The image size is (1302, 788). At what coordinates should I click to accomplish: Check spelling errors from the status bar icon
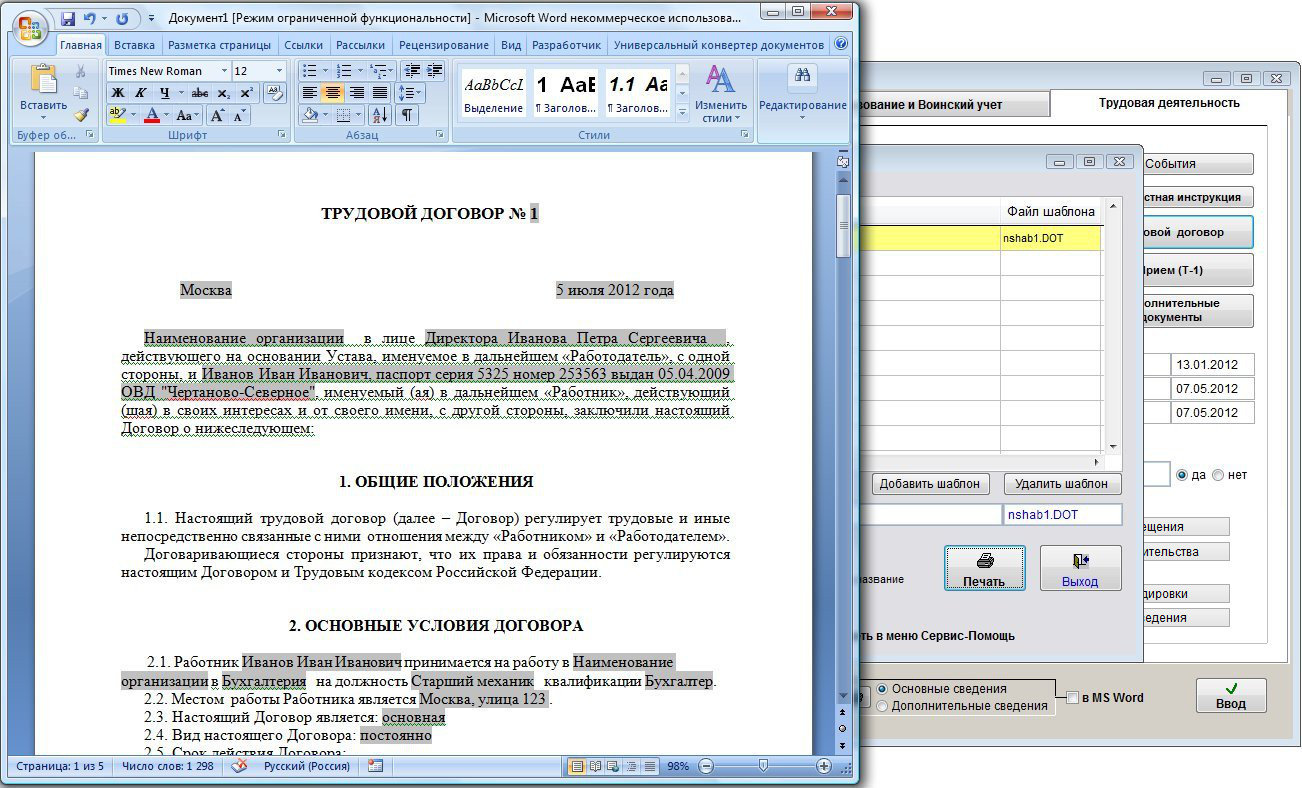tap(240, 766)
